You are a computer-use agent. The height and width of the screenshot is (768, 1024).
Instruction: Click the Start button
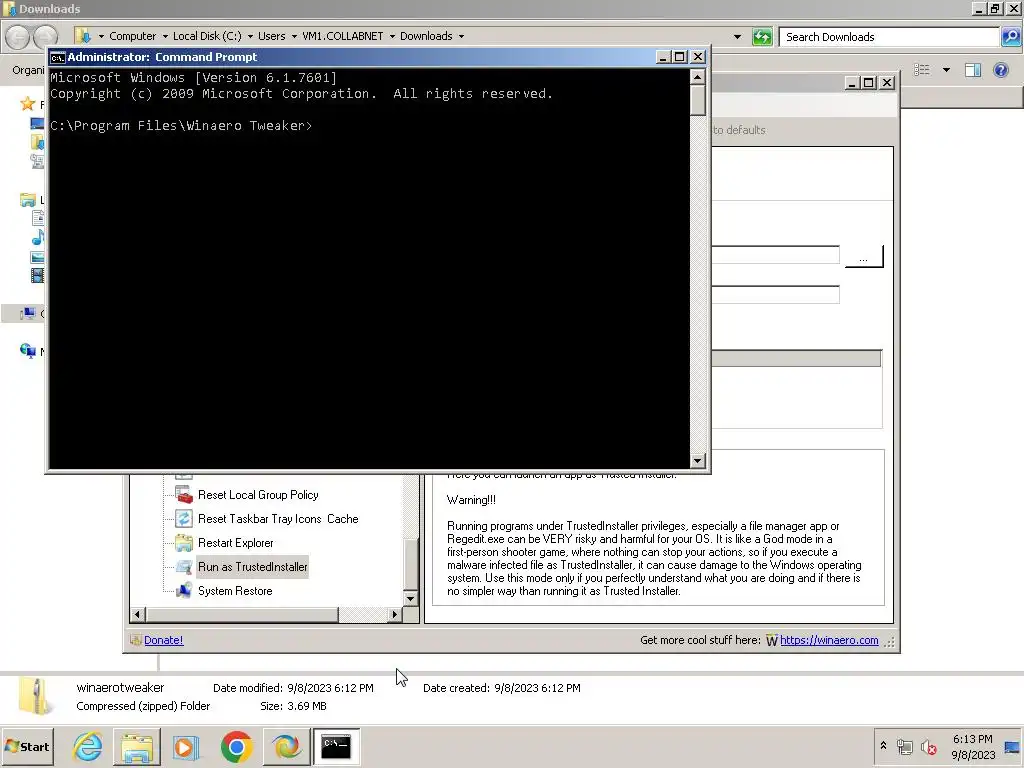click(x=27, y=746)
